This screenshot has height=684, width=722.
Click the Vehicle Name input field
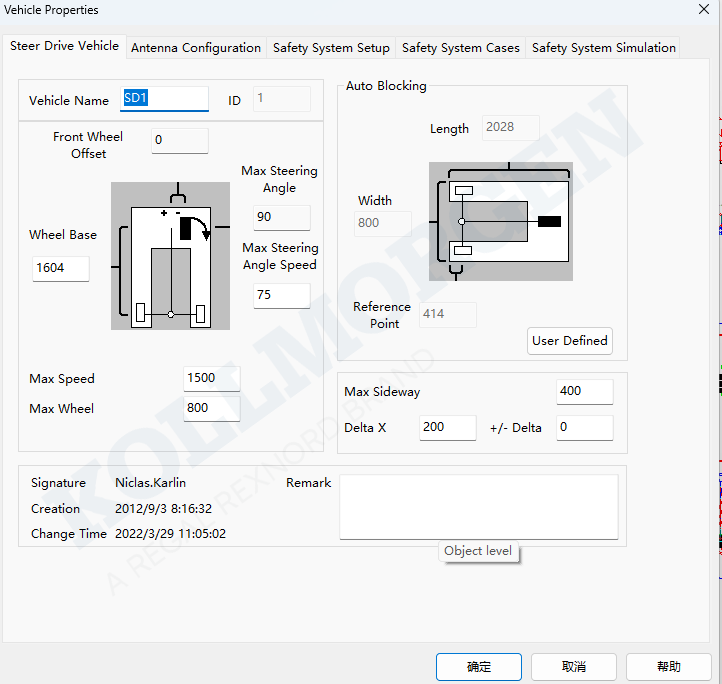point(165,99)
